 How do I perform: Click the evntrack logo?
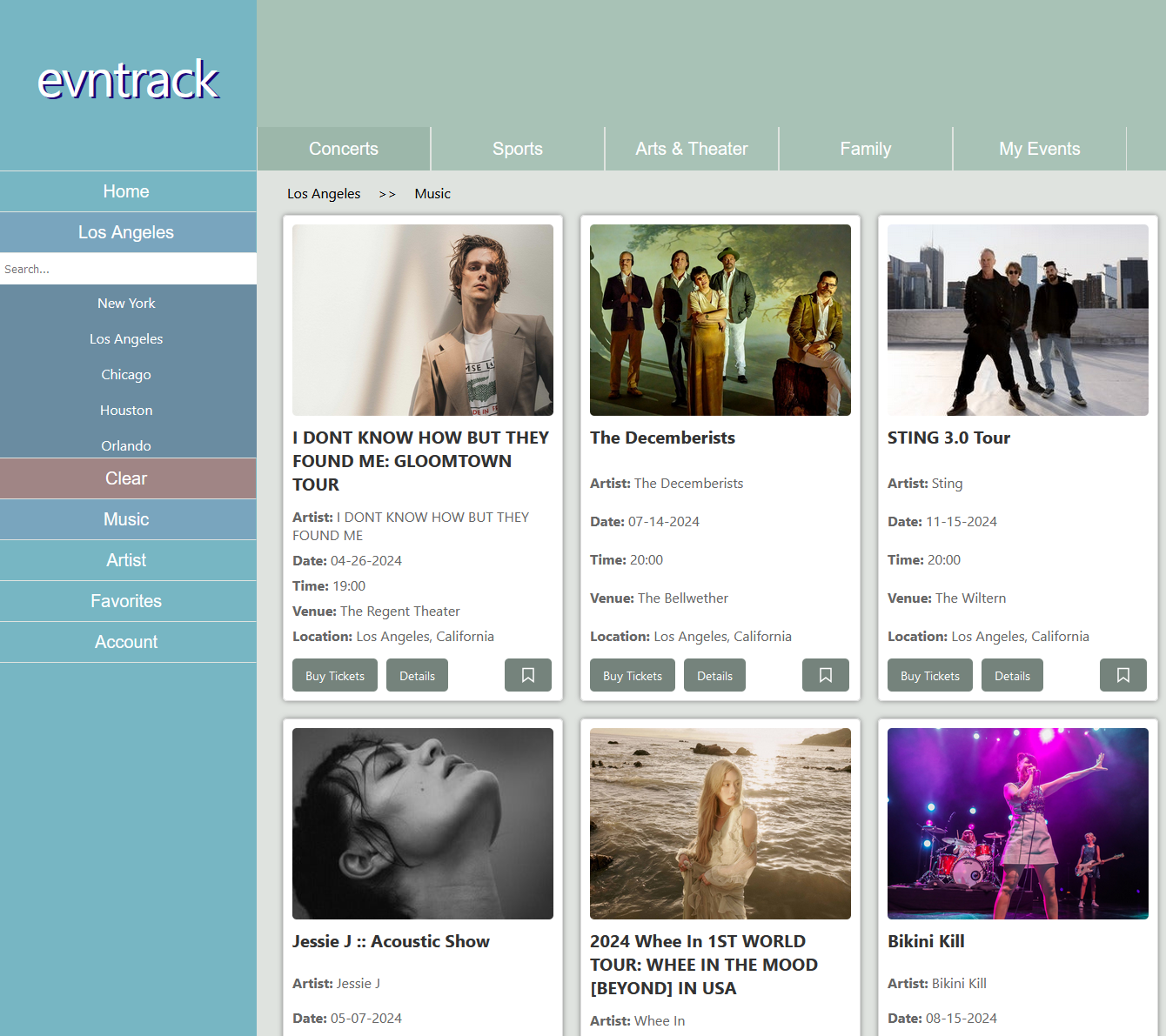coord(128,80)
